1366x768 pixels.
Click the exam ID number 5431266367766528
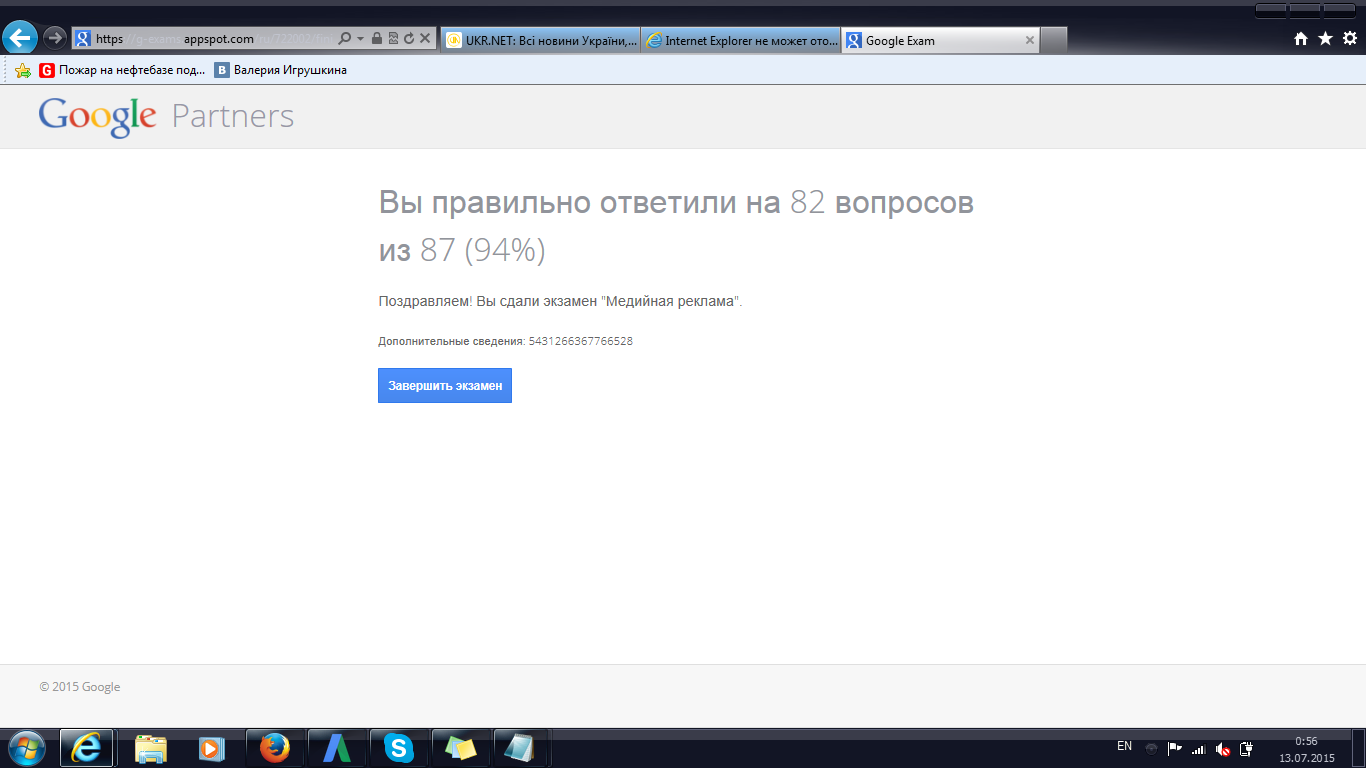coord(581,341)
